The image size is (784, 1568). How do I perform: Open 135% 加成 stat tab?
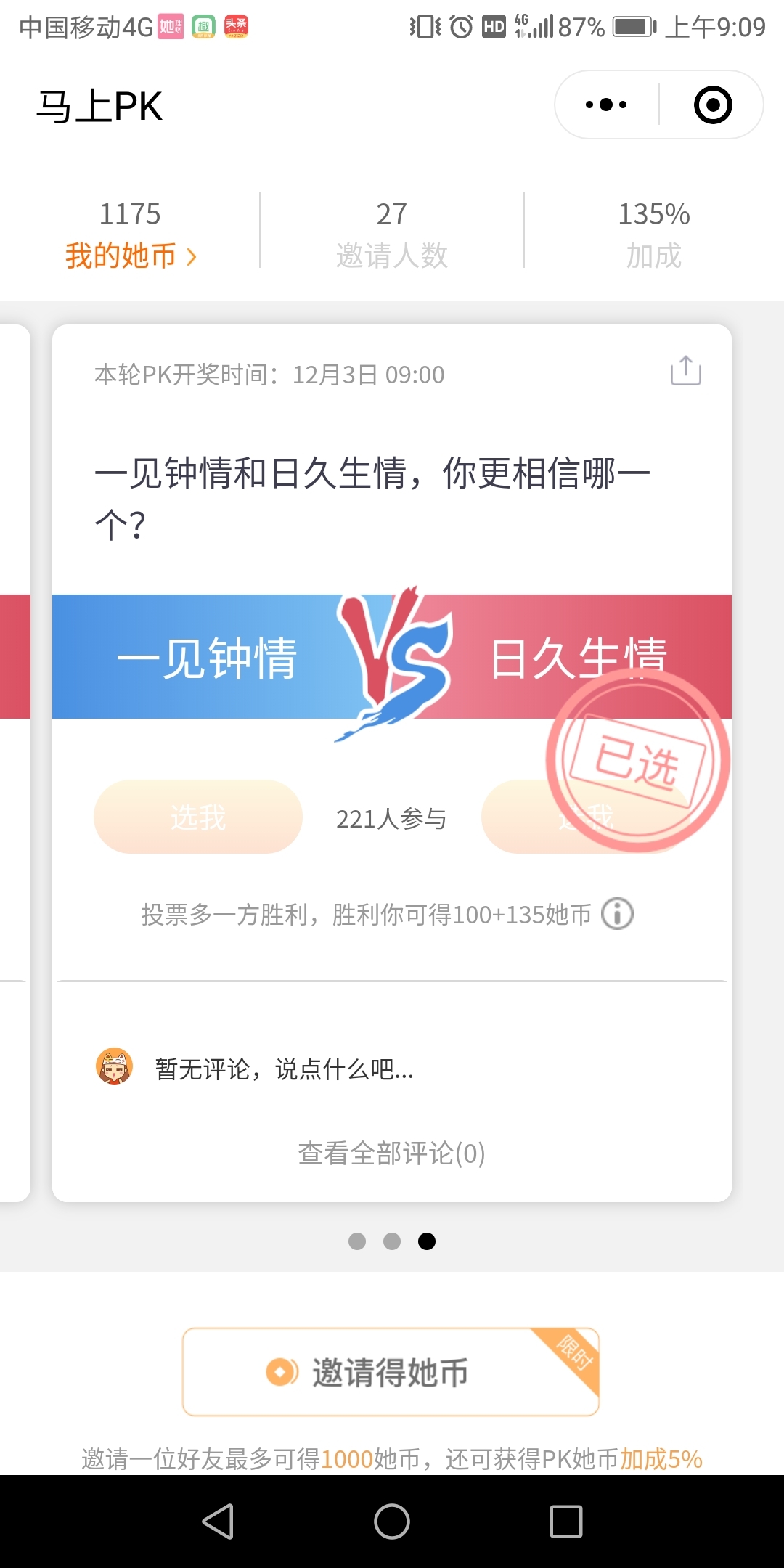(x=653, y=234)
